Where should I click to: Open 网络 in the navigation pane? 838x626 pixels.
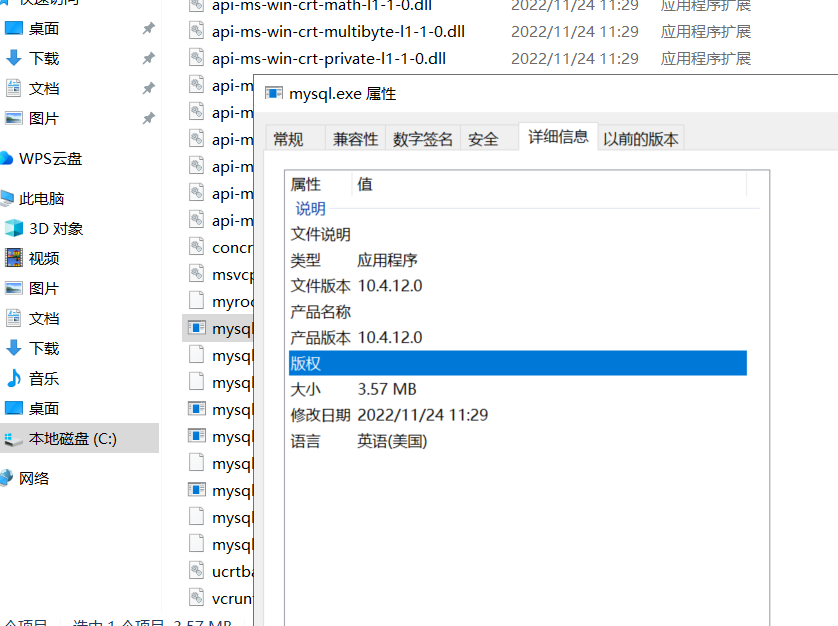click(x=34, y=478)
